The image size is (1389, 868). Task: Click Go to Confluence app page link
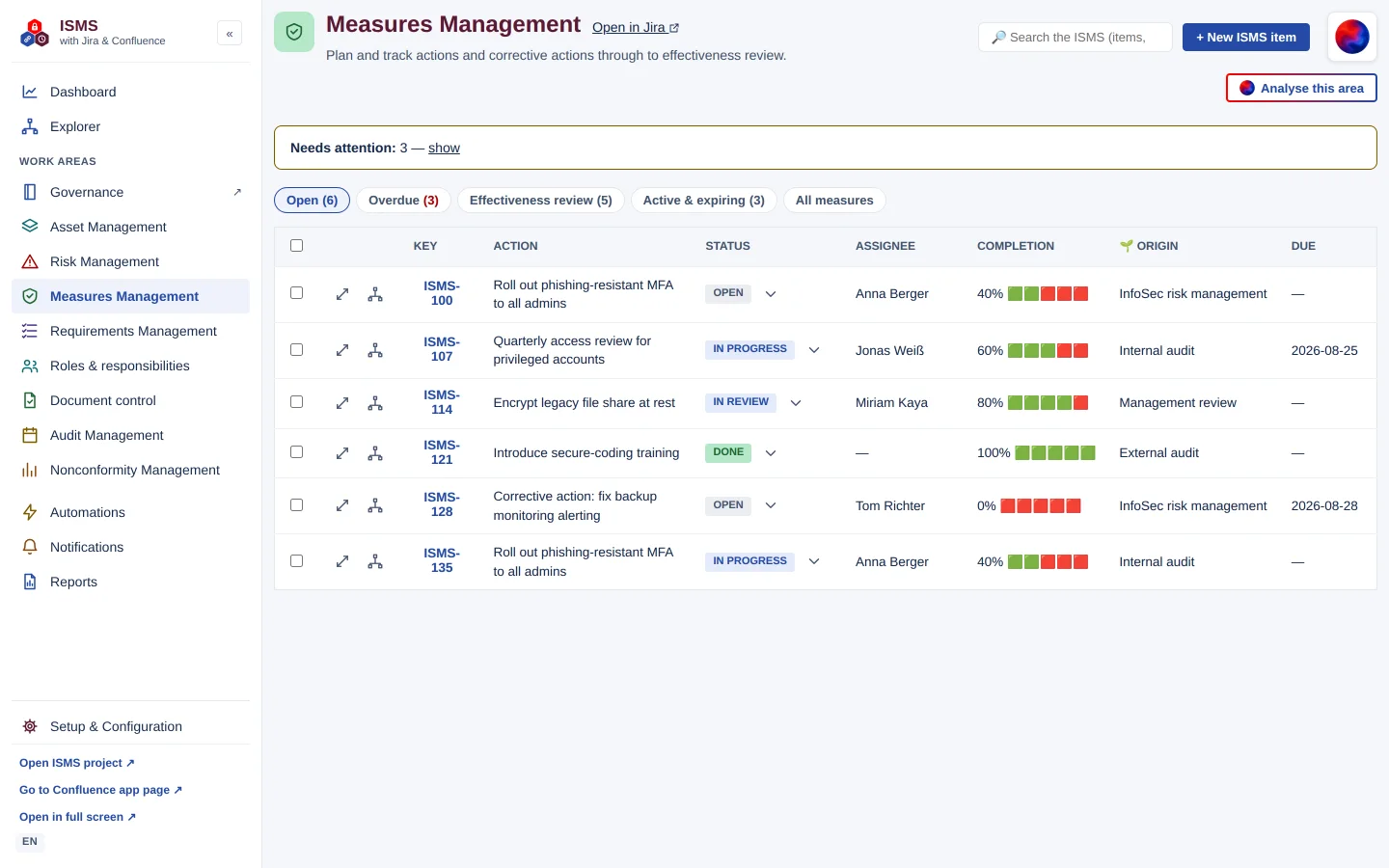pos(100,790)
